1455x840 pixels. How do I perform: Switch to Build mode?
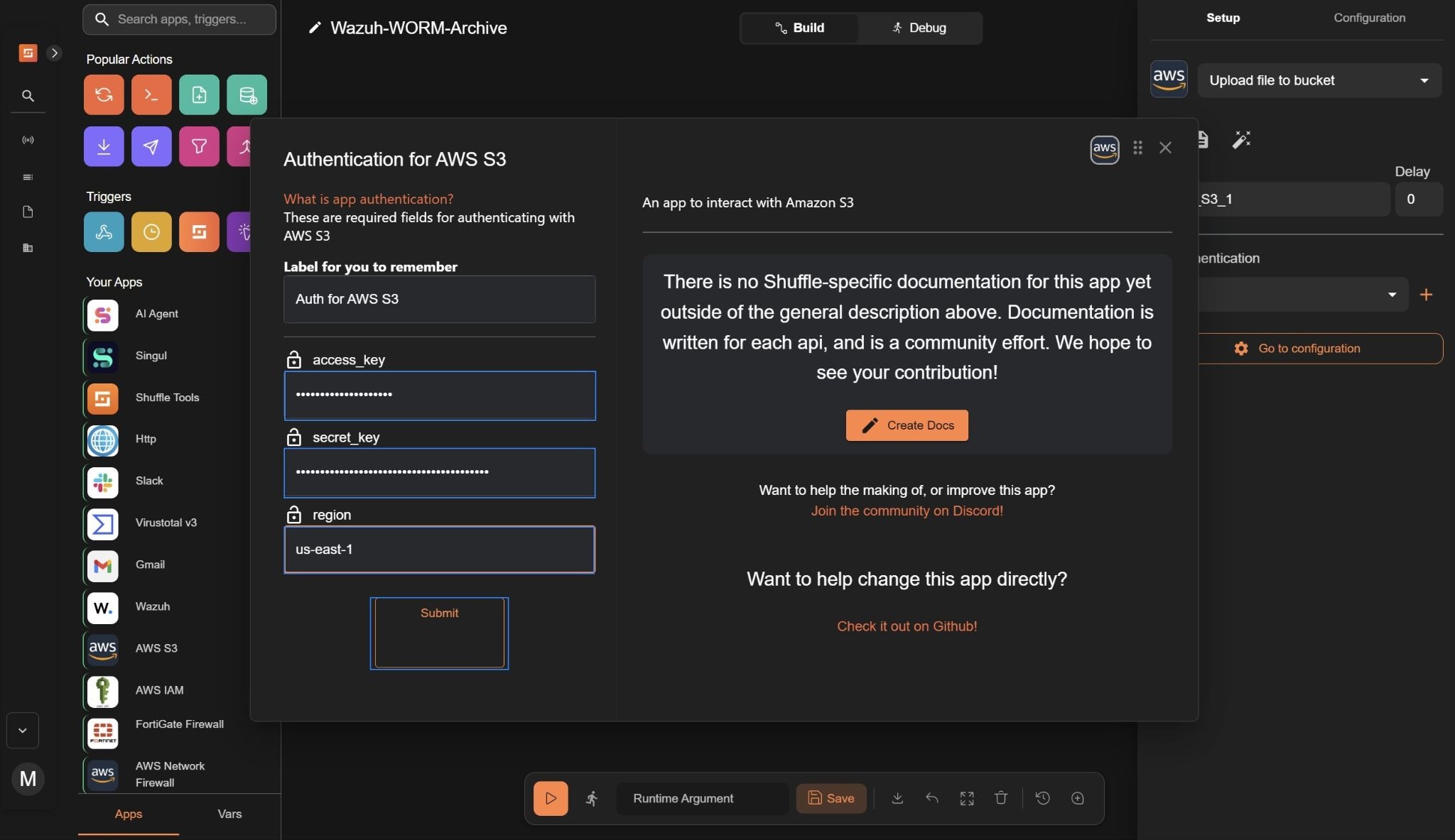[x=799, y=28]
